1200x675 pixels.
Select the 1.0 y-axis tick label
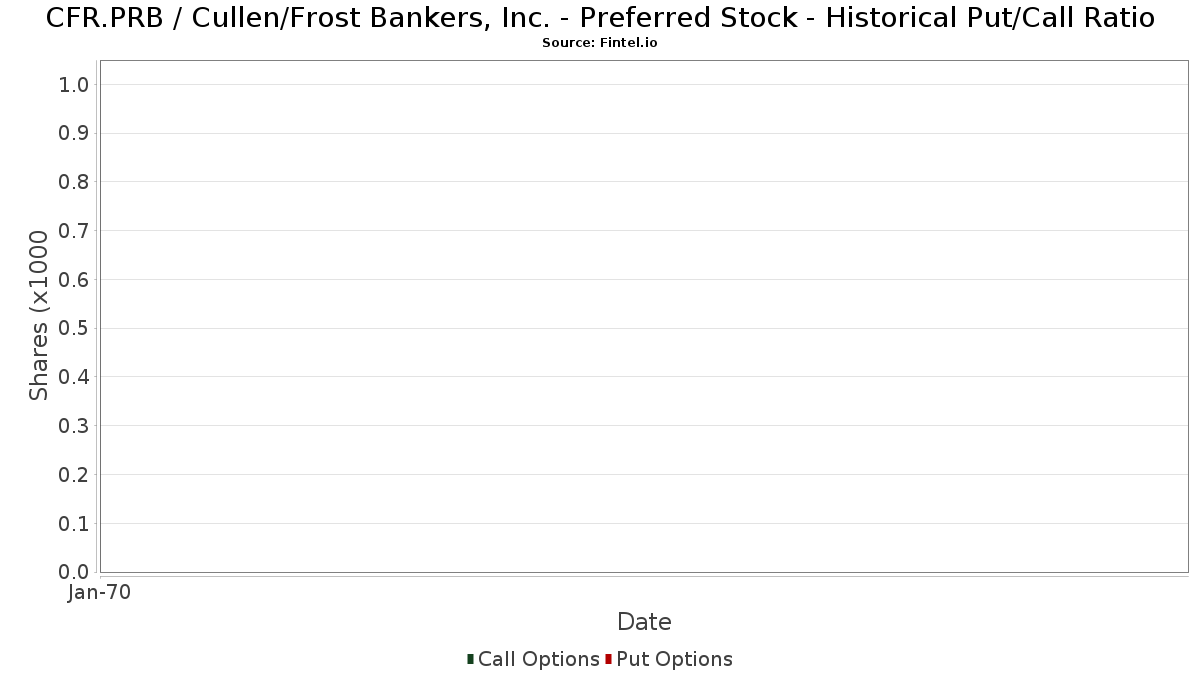pyautogui.click(x=75, y=85)
